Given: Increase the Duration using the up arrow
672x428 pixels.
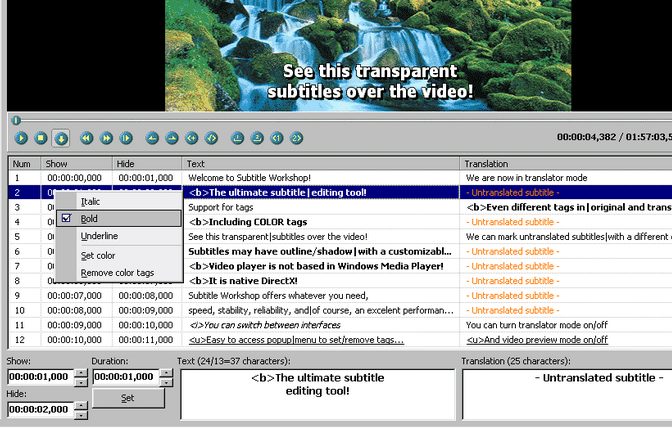Looking at the screenshot, I should coord(166,373).
